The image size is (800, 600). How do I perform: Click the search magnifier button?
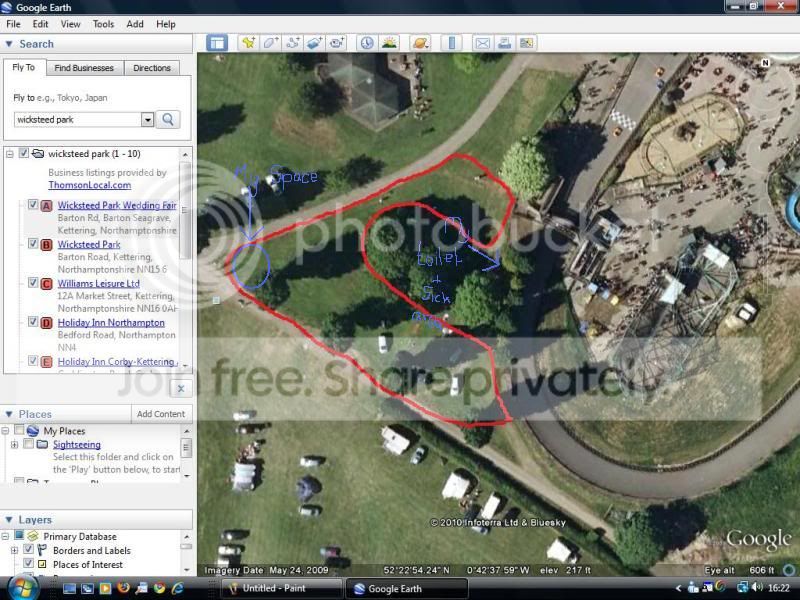[168, 119]
